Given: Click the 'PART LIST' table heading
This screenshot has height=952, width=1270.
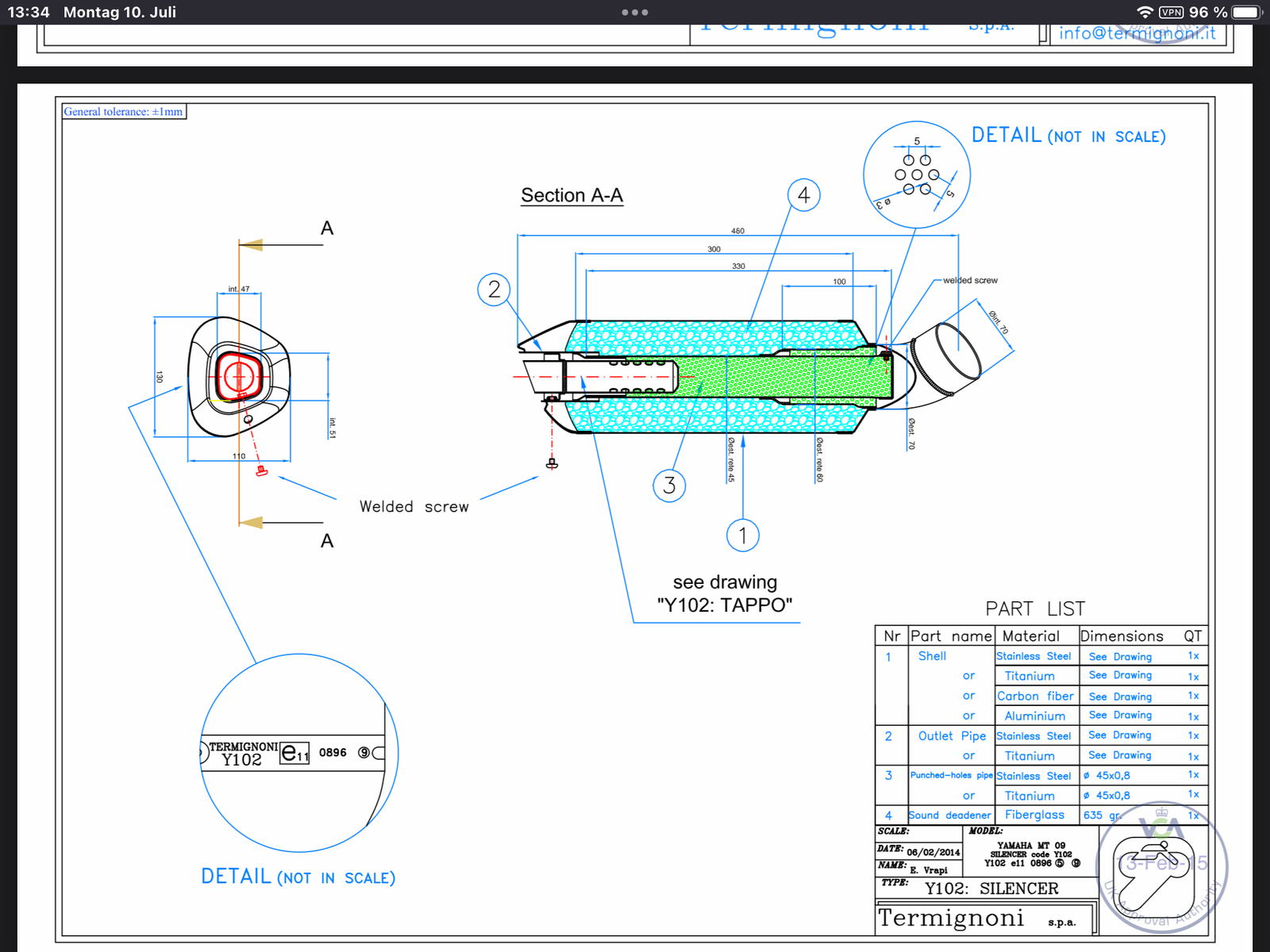Looking at the screenshot, I should coord(1034,609).
